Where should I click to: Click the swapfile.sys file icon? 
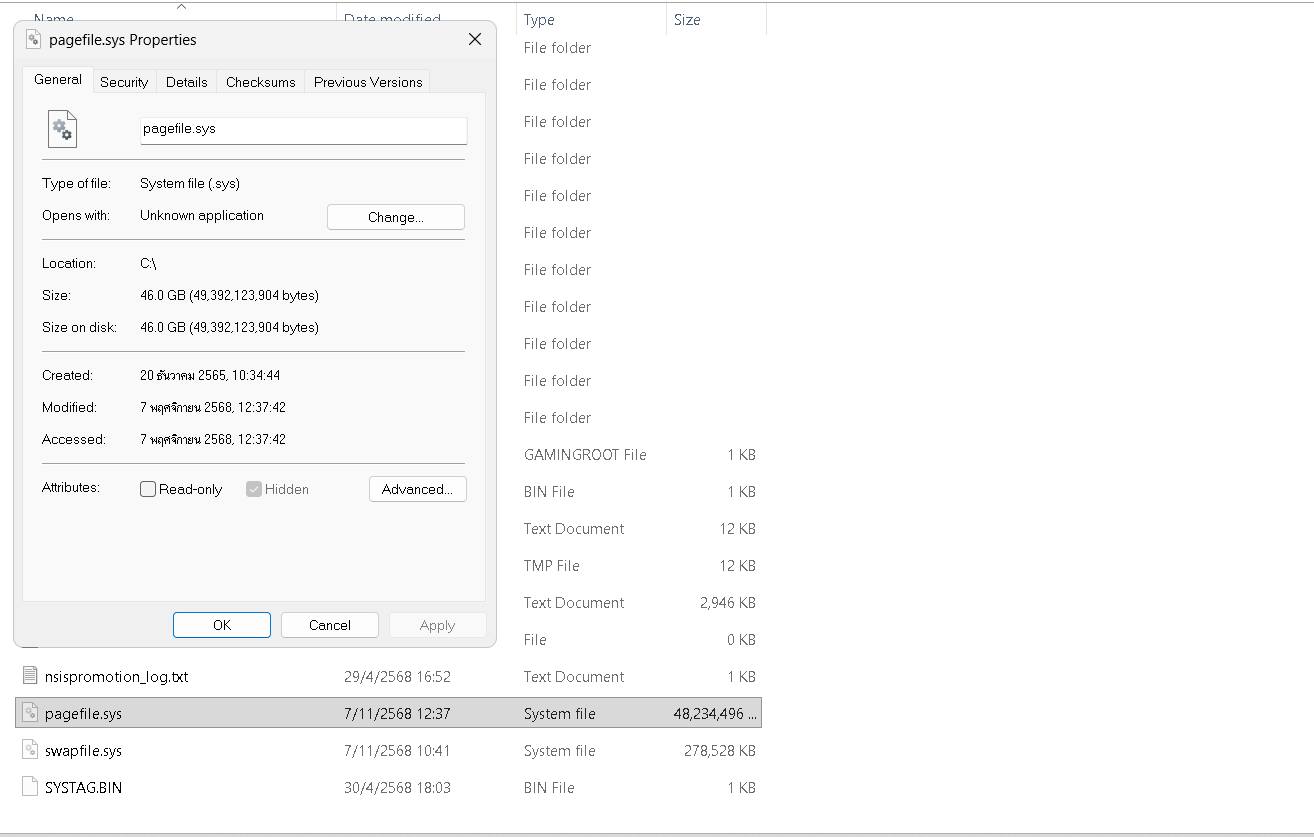[x=30, y=750]
